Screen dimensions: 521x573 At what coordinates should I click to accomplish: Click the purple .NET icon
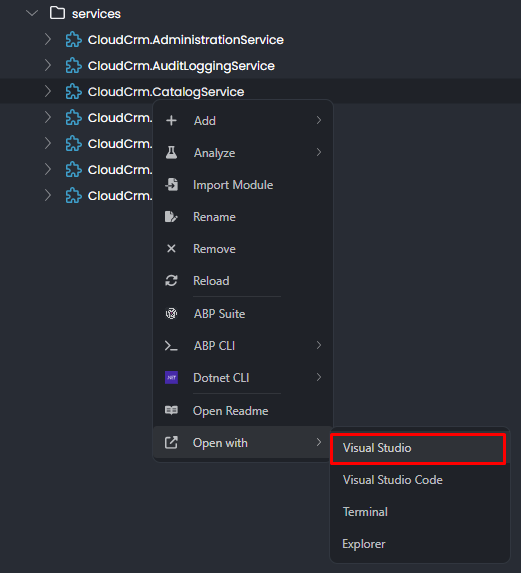click(171, 377)
